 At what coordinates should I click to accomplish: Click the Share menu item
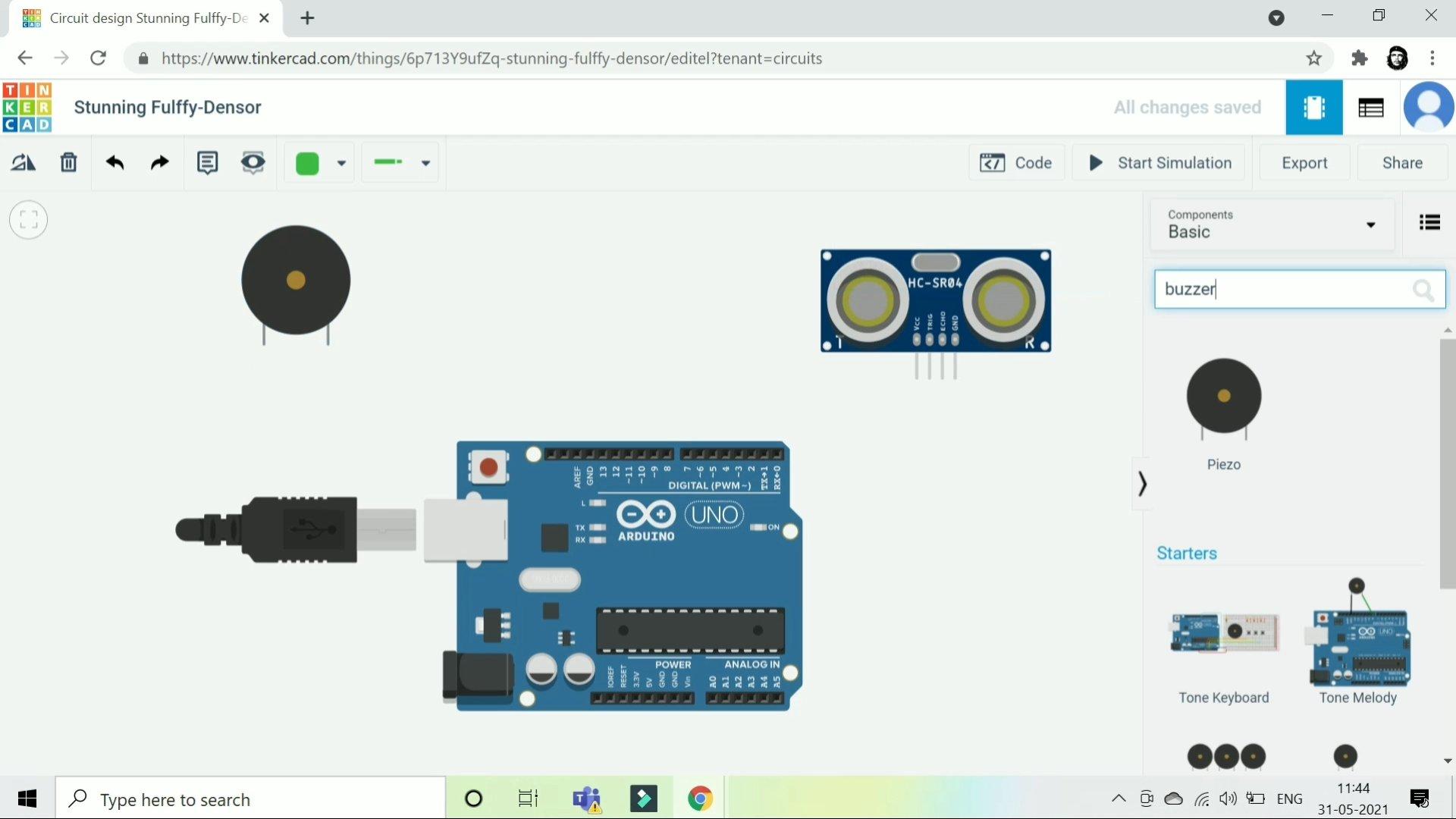1402,162
